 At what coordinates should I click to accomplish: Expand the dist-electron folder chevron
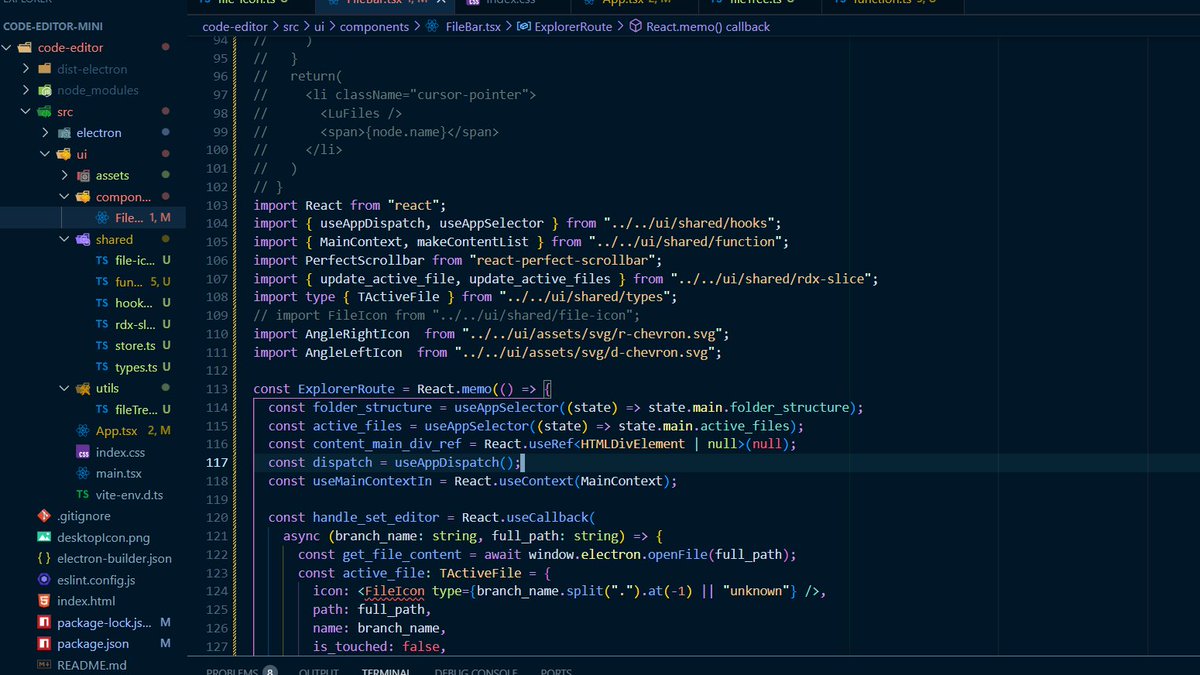[26, 69]
